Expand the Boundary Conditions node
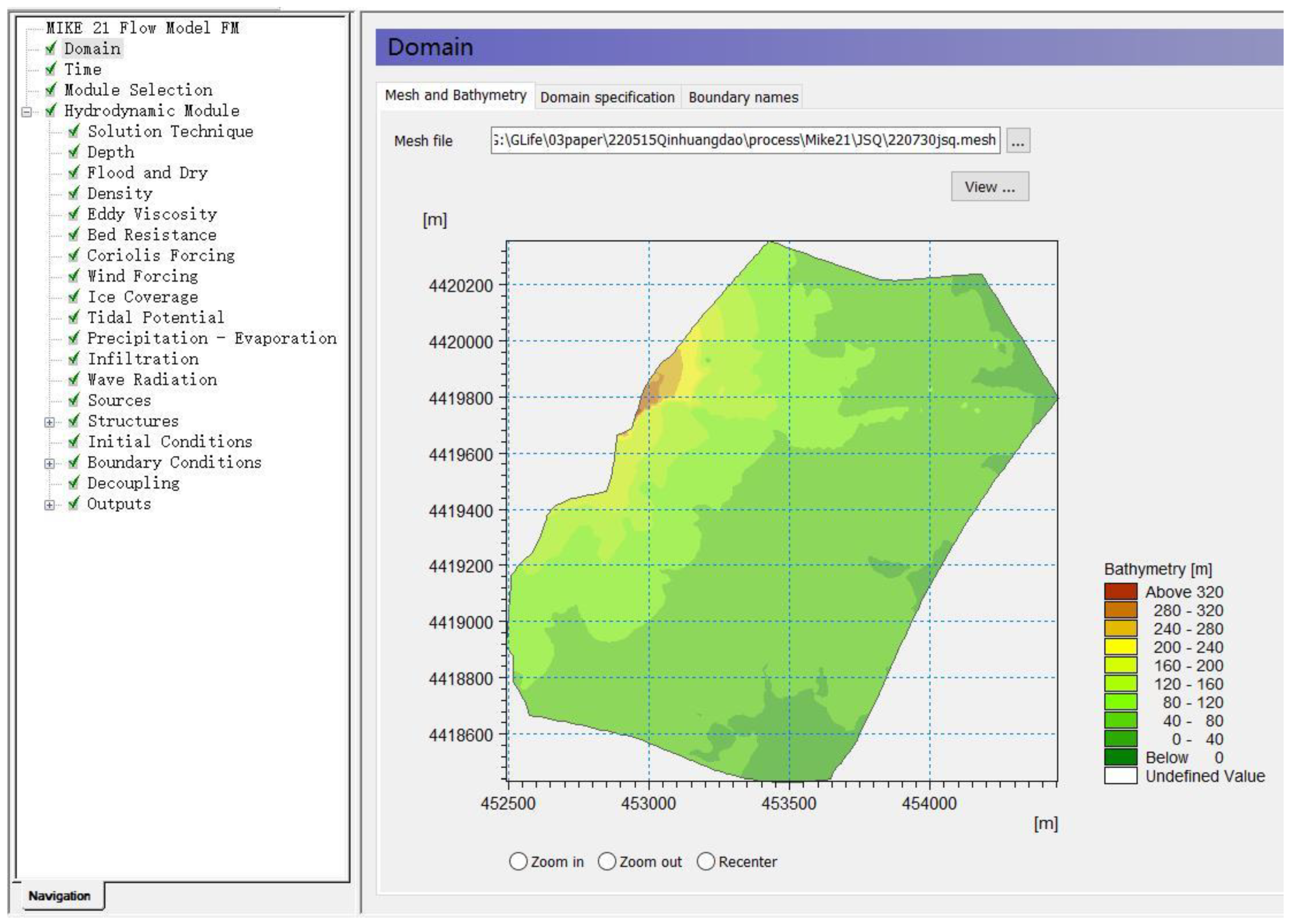 (x=50, y=463)
